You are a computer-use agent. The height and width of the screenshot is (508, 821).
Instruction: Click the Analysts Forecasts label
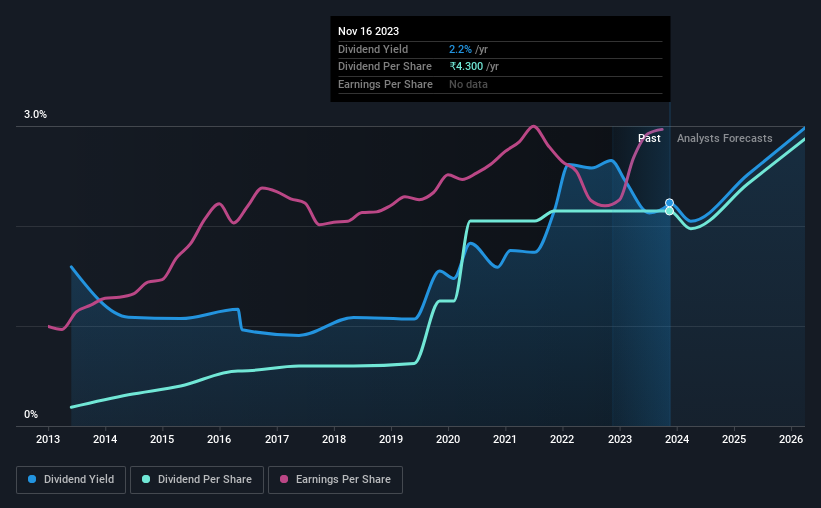point(725,138)
